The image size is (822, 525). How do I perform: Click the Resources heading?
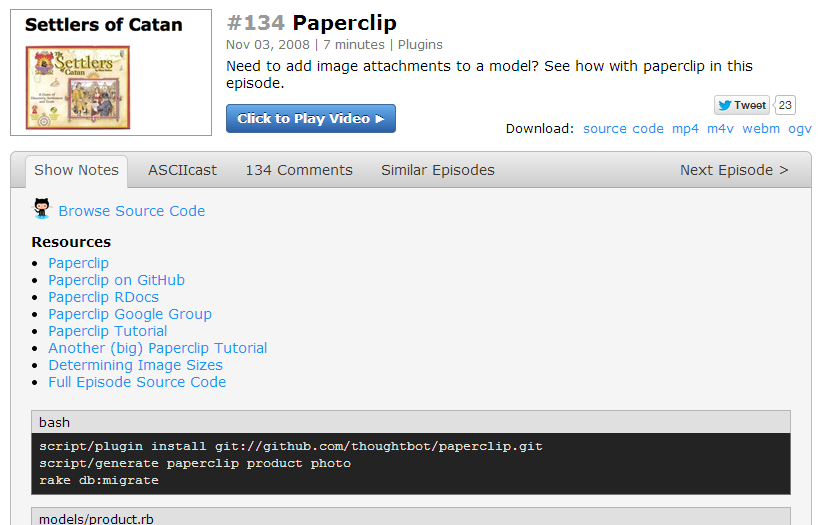71,242
